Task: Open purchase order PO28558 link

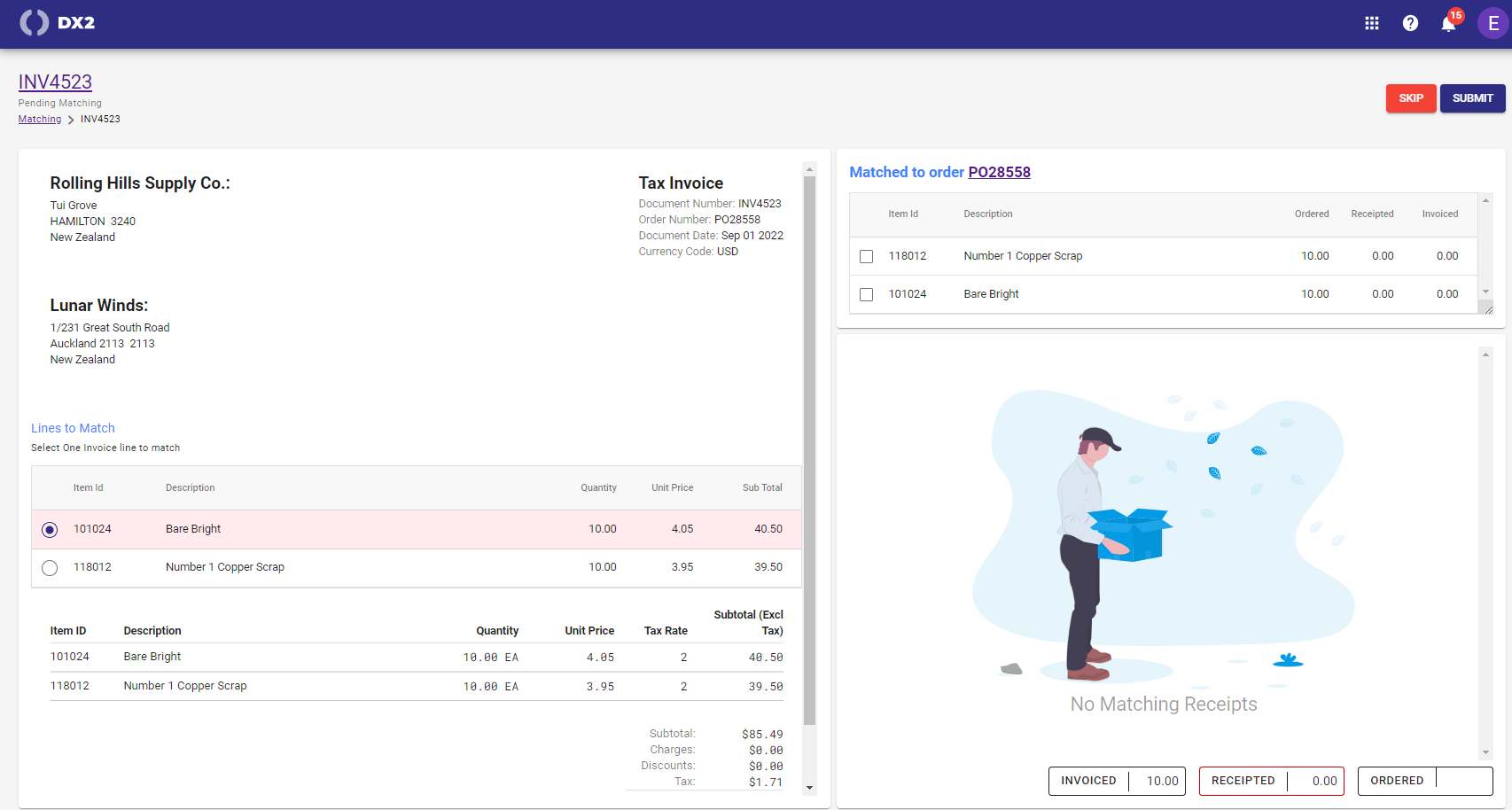Action: (999, 173)
